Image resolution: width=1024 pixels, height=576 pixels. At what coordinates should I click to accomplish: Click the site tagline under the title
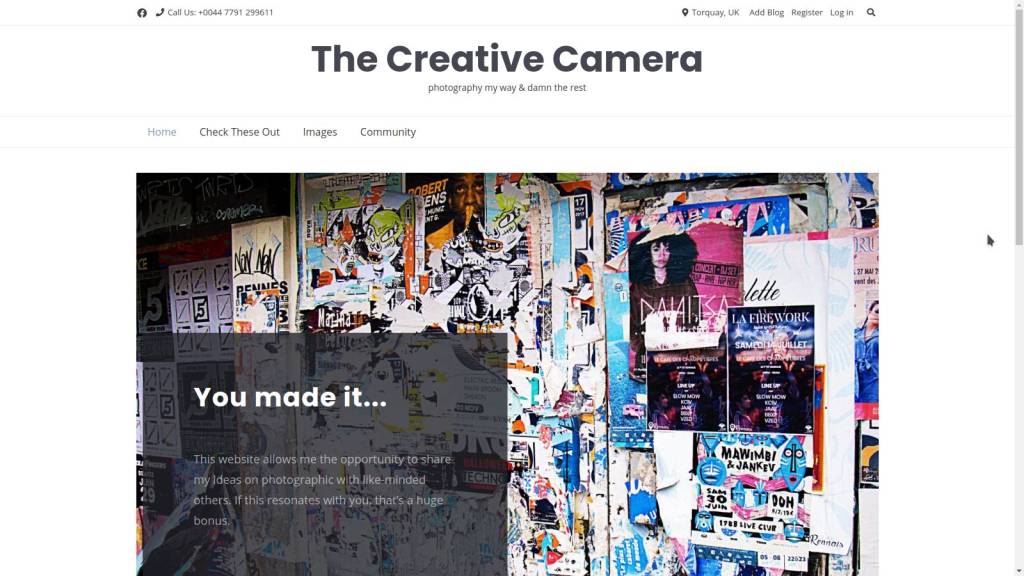click(507, 88)
